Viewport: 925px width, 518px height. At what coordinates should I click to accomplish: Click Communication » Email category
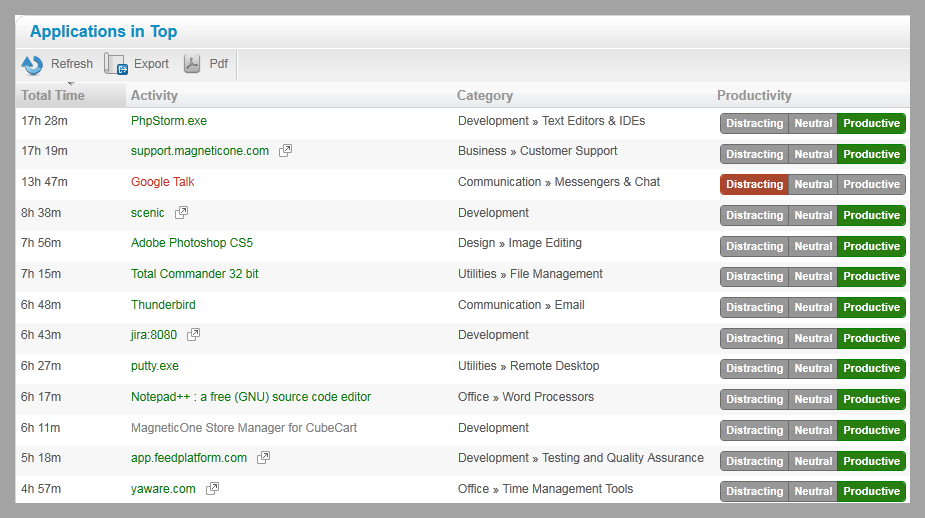tap(521, 305)
